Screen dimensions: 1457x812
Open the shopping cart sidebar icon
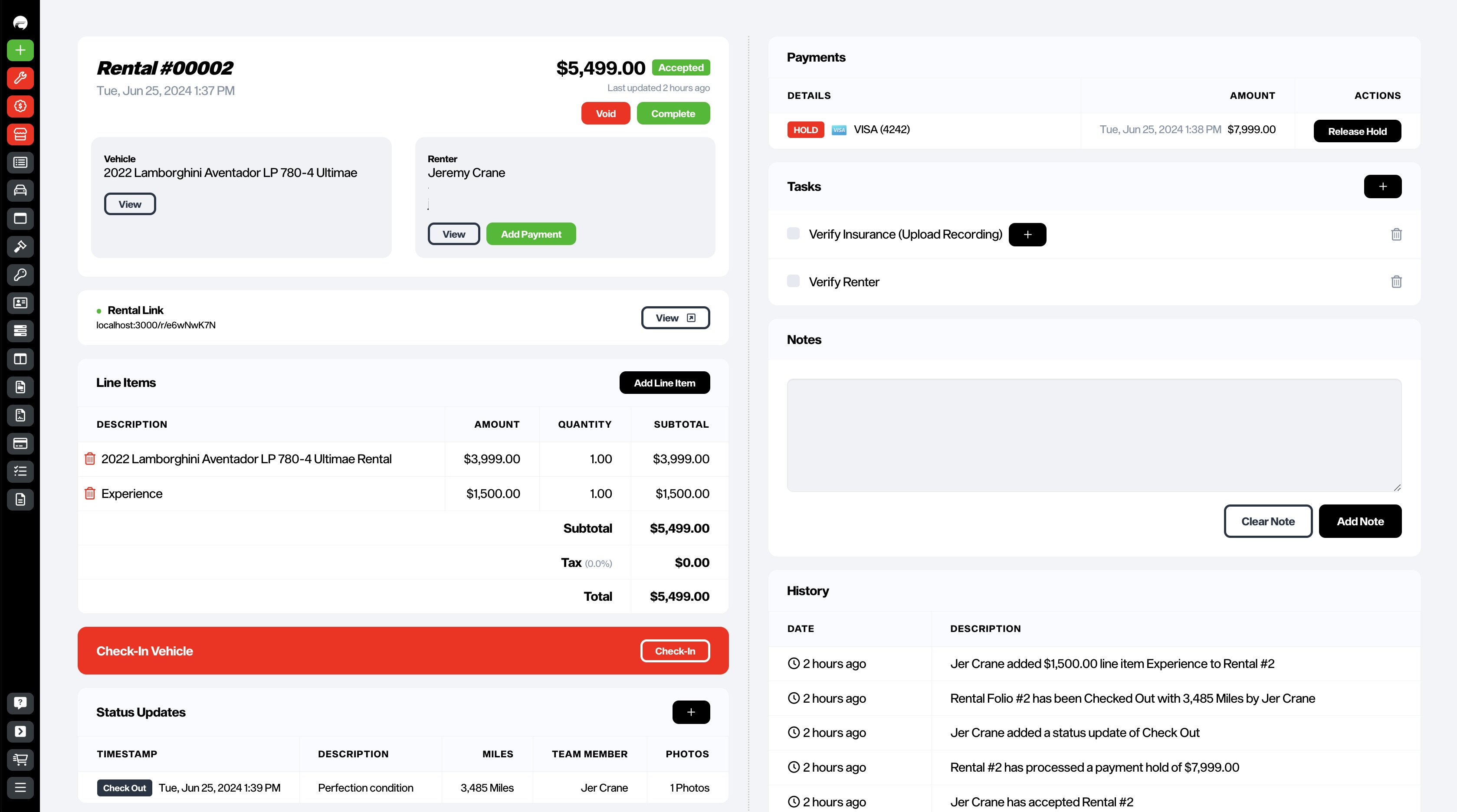point(20,760)
